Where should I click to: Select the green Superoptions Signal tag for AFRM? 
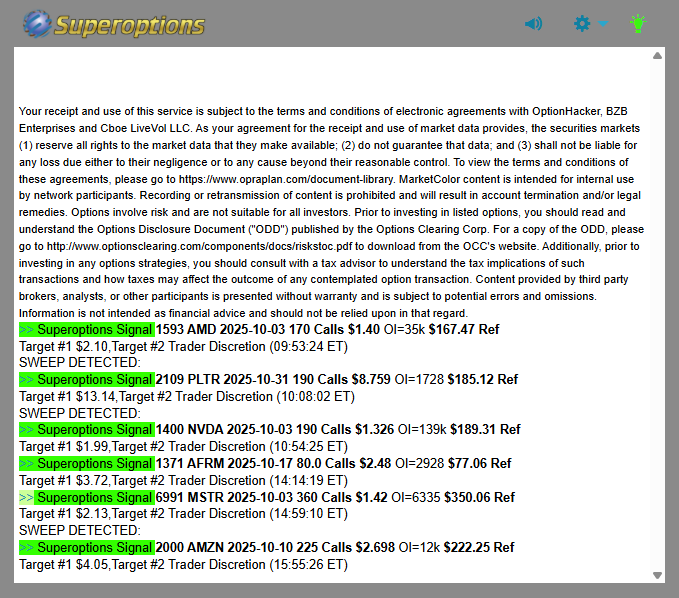87,463
